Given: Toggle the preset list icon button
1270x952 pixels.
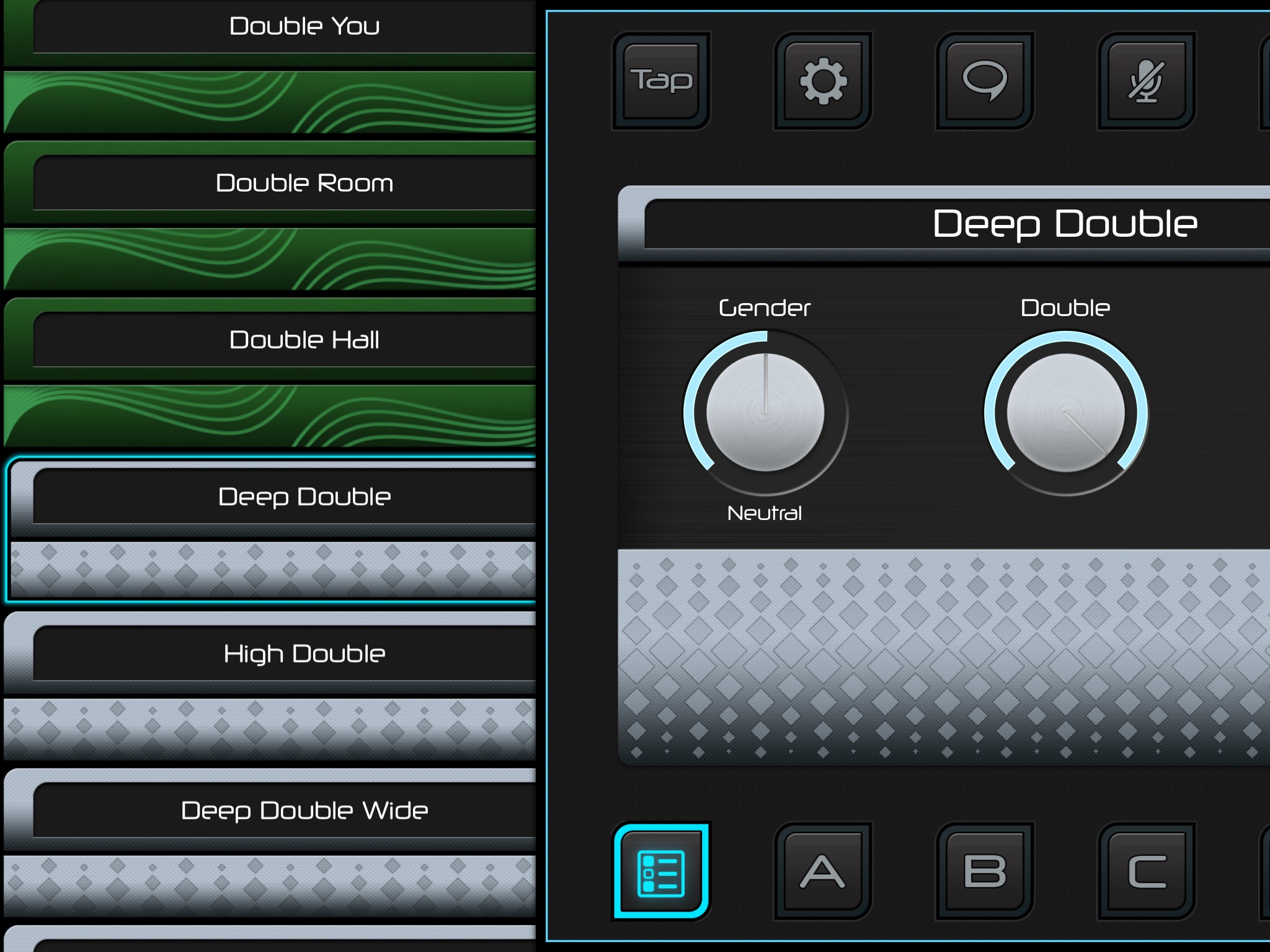Looking at the screenshot, I should (x=661, y=871).
